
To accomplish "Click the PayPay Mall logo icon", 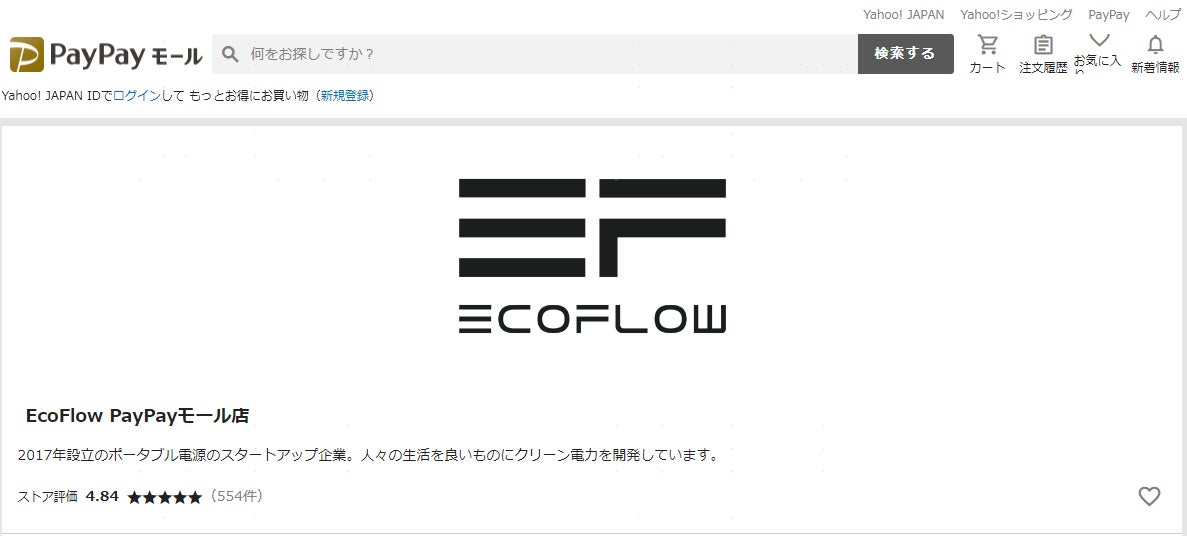I will point(26,55).
